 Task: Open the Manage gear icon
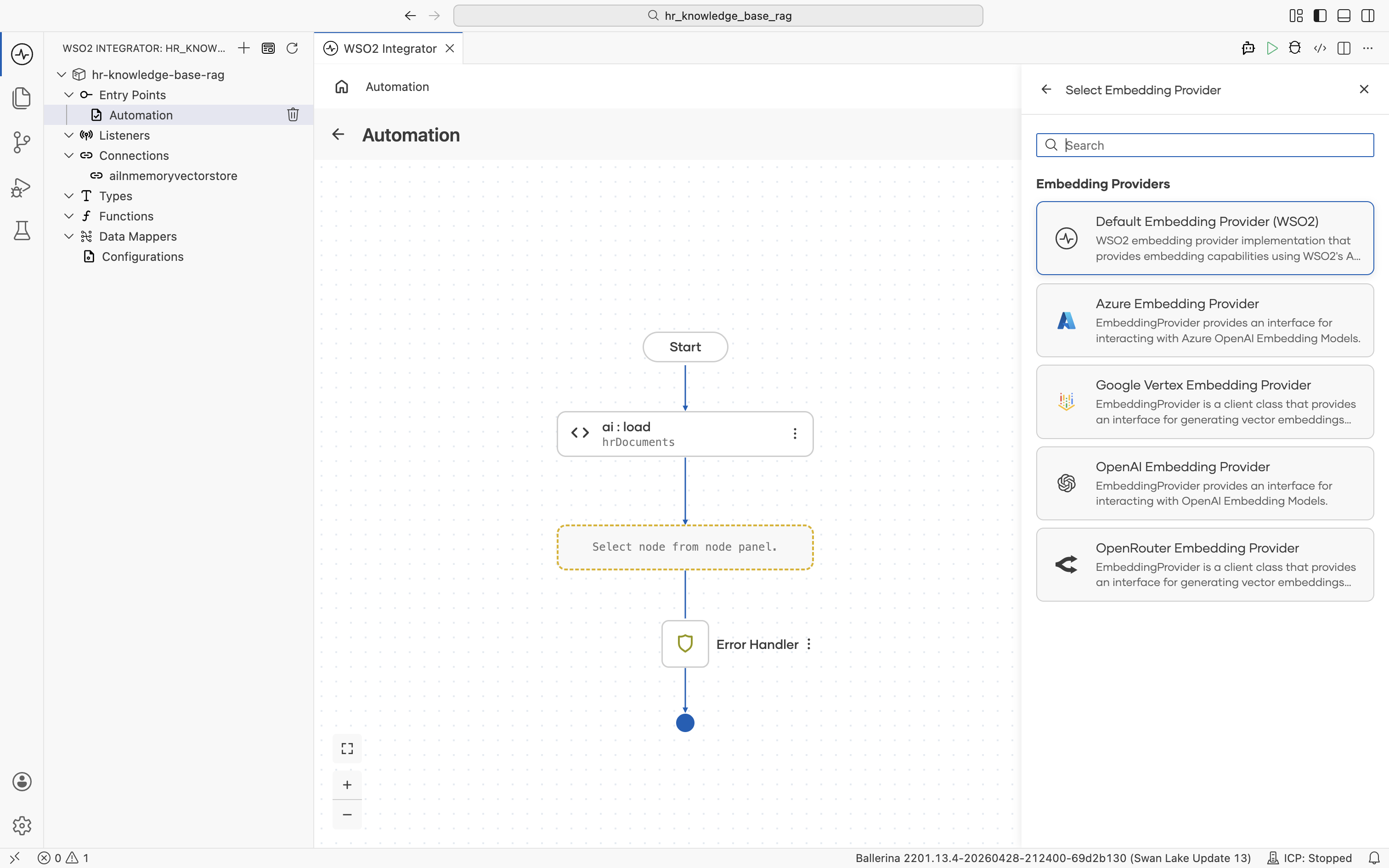pos(22,826)
